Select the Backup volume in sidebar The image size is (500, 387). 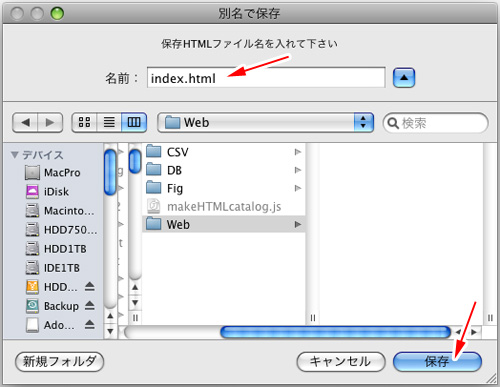53,306
